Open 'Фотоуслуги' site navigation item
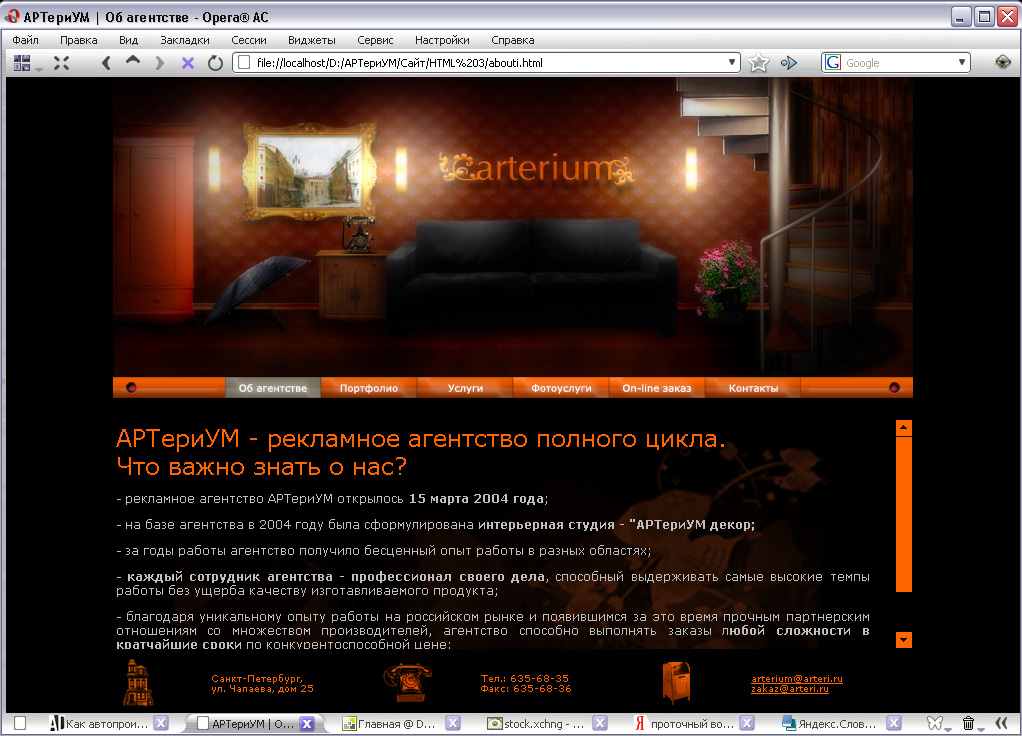 [x=561, y=388]
